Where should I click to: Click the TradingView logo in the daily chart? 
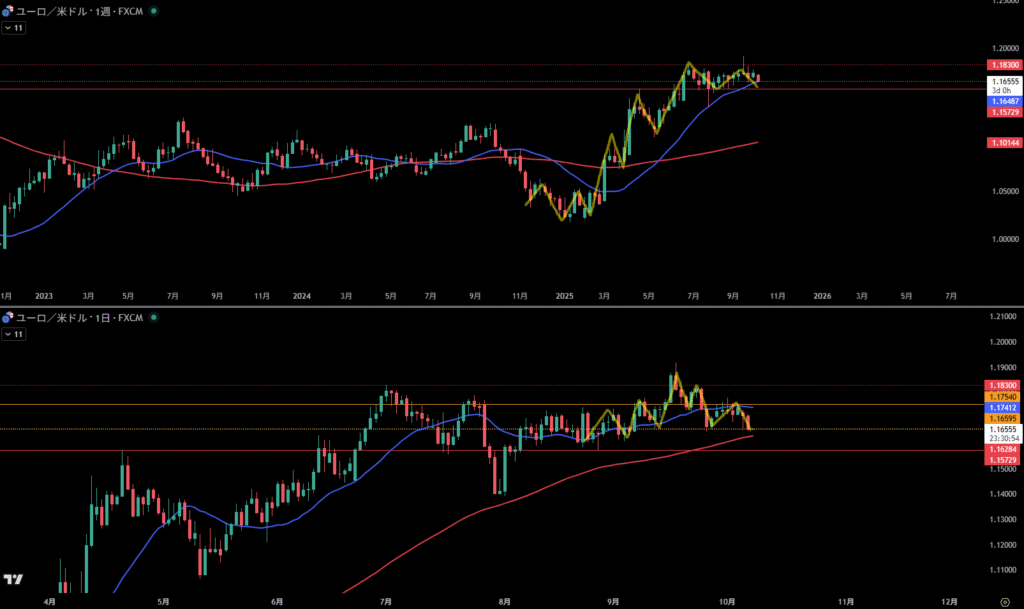click(14, 580)
